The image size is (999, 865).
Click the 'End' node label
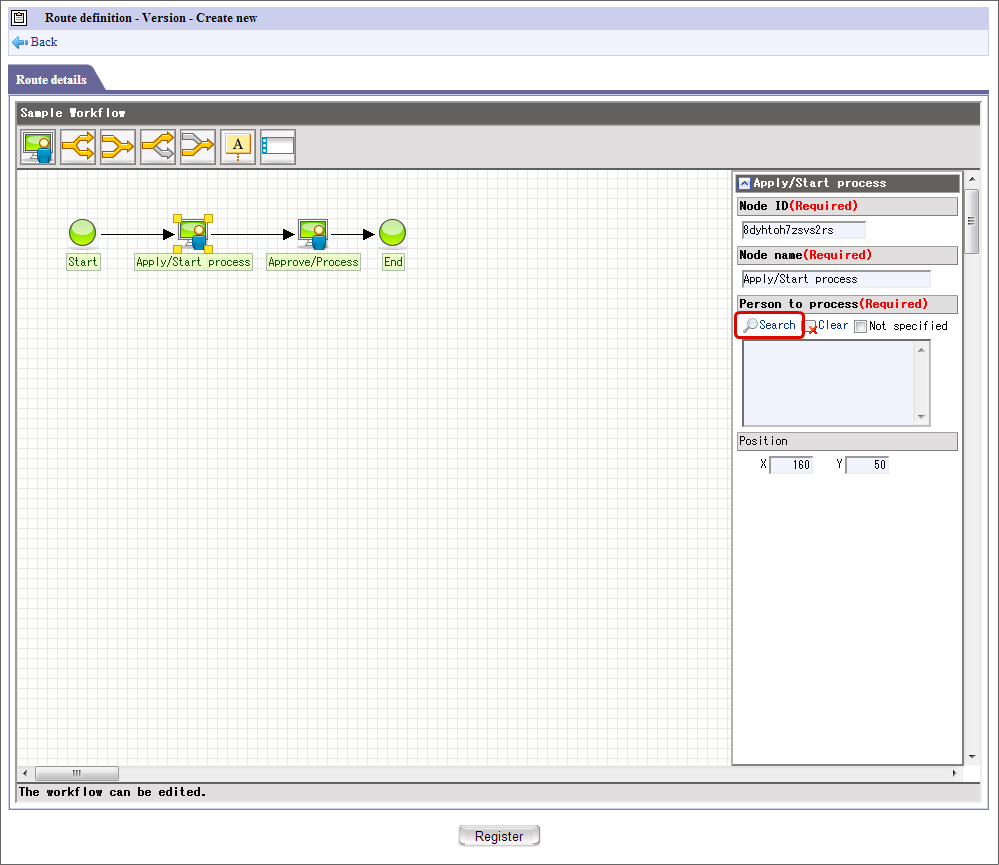tap(393, 262)
